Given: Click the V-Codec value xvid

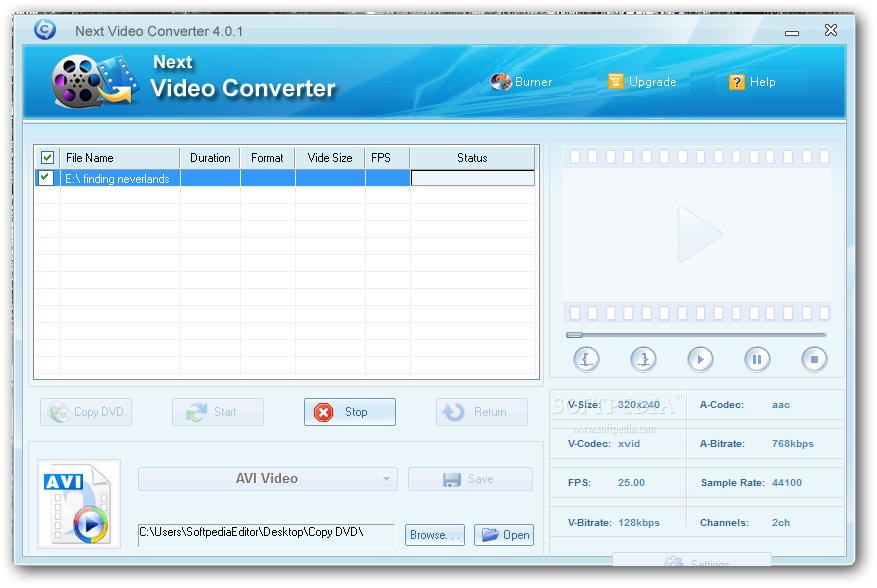Looking at the screenshot, I should [x=629, y=444].
